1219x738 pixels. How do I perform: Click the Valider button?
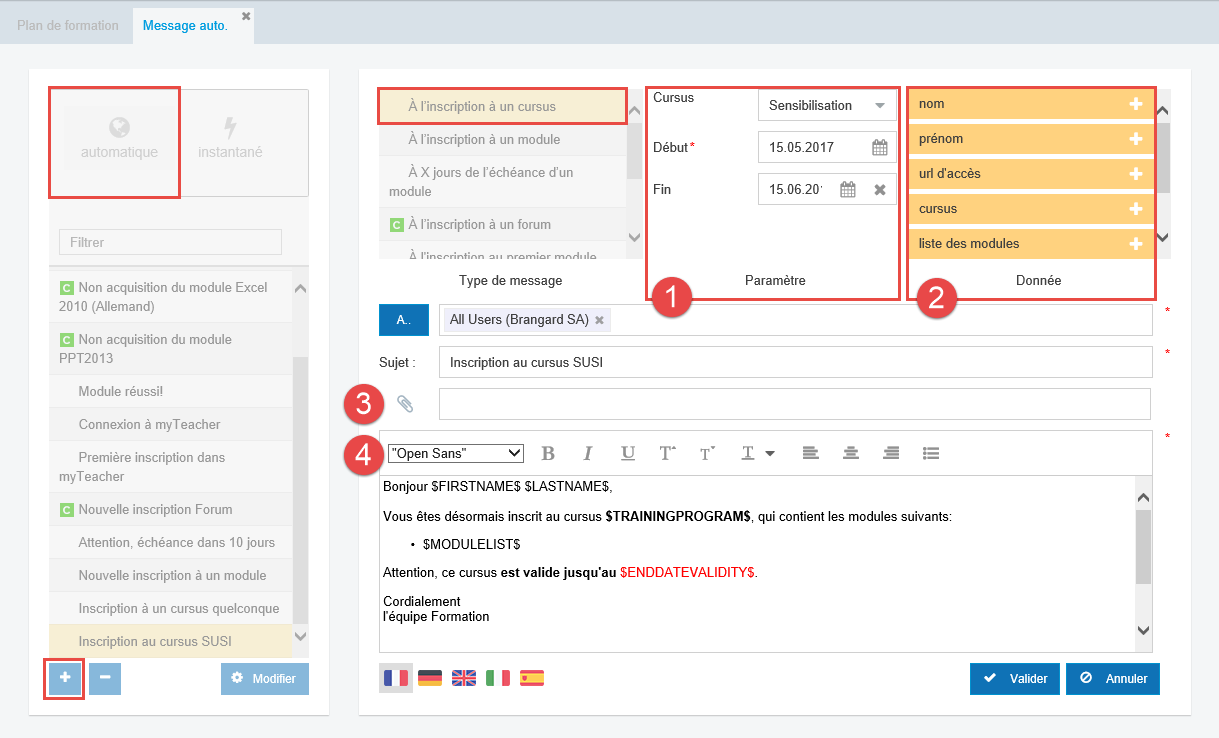(x=1014, y=678)
